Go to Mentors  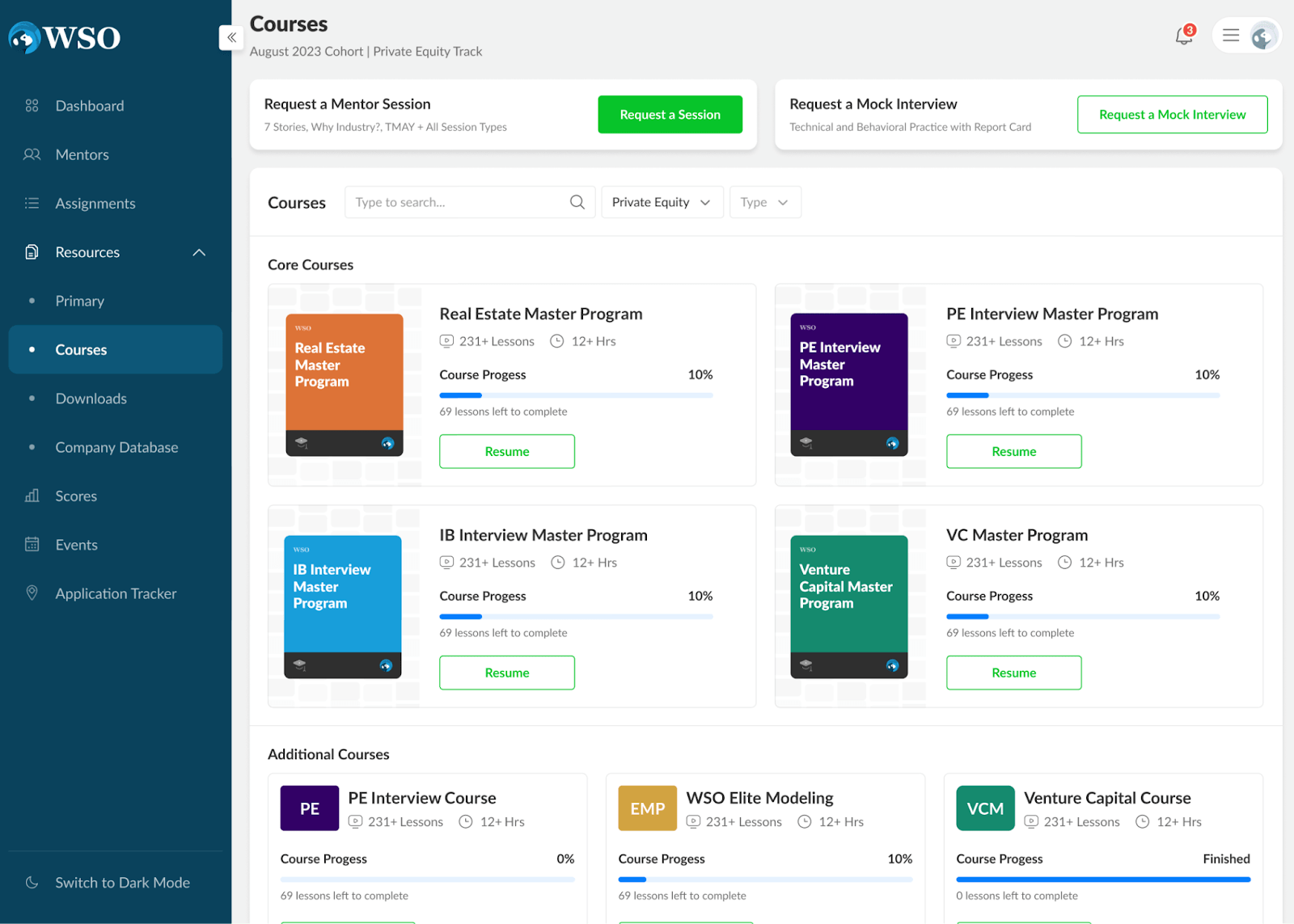click(82, 154)
